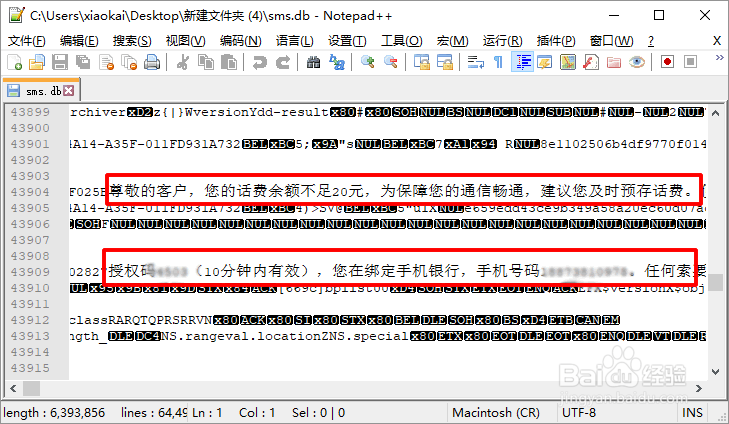
Task: Open Folder as Workspace icon
Action: (x=614, y=62)
